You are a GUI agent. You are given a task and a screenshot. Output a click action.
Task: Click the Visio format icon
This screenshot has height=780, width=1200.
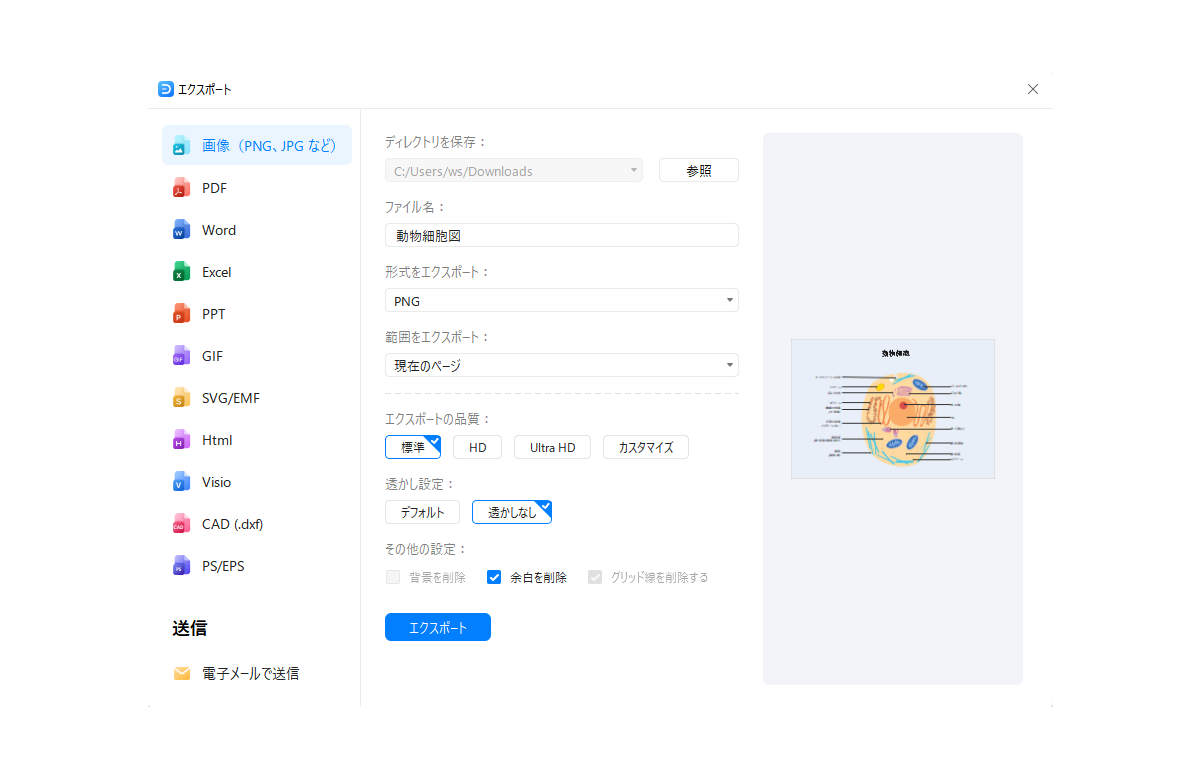click(x=181, y=482)
